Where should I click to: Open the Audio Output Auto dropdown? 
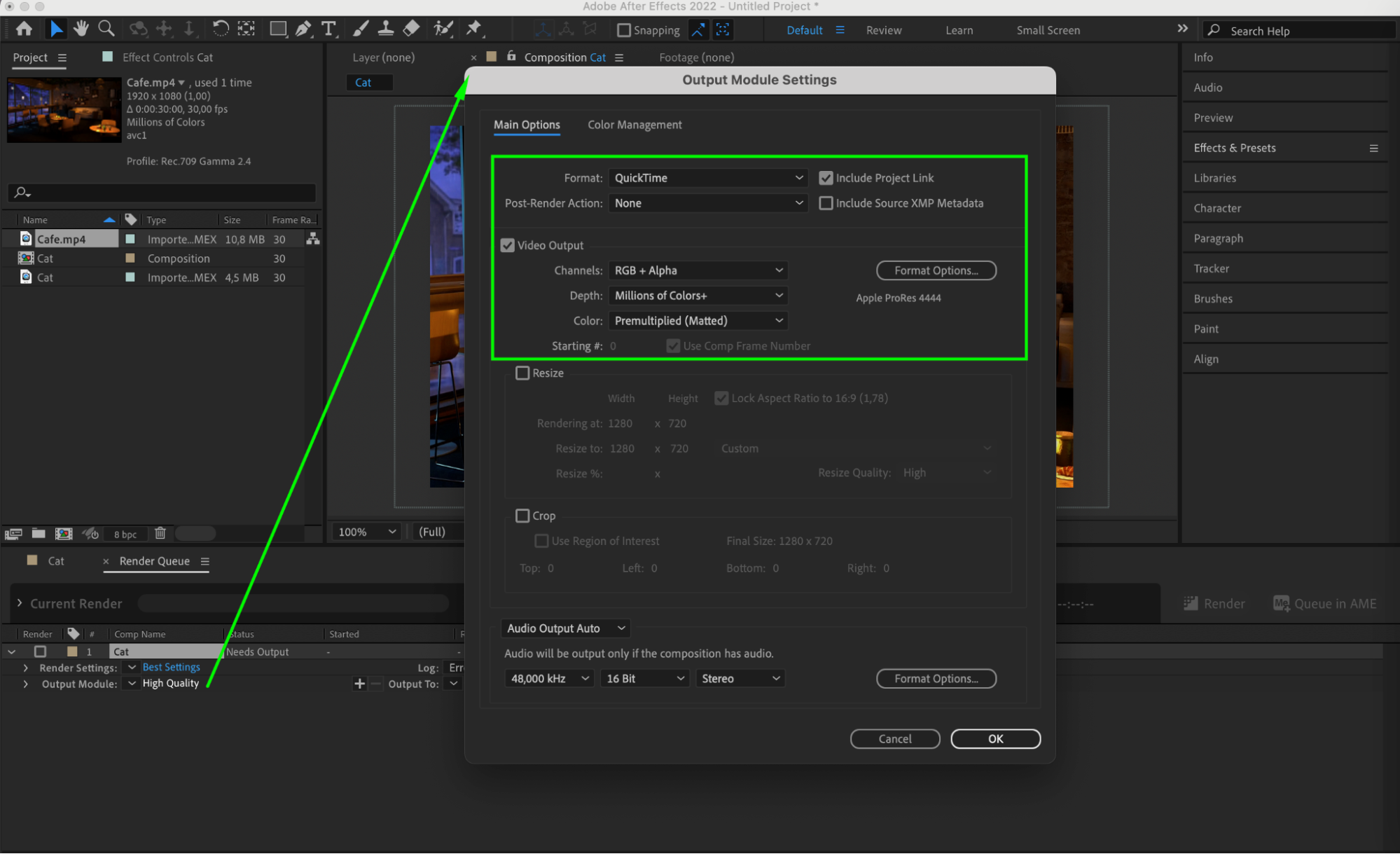click(565, 628)
